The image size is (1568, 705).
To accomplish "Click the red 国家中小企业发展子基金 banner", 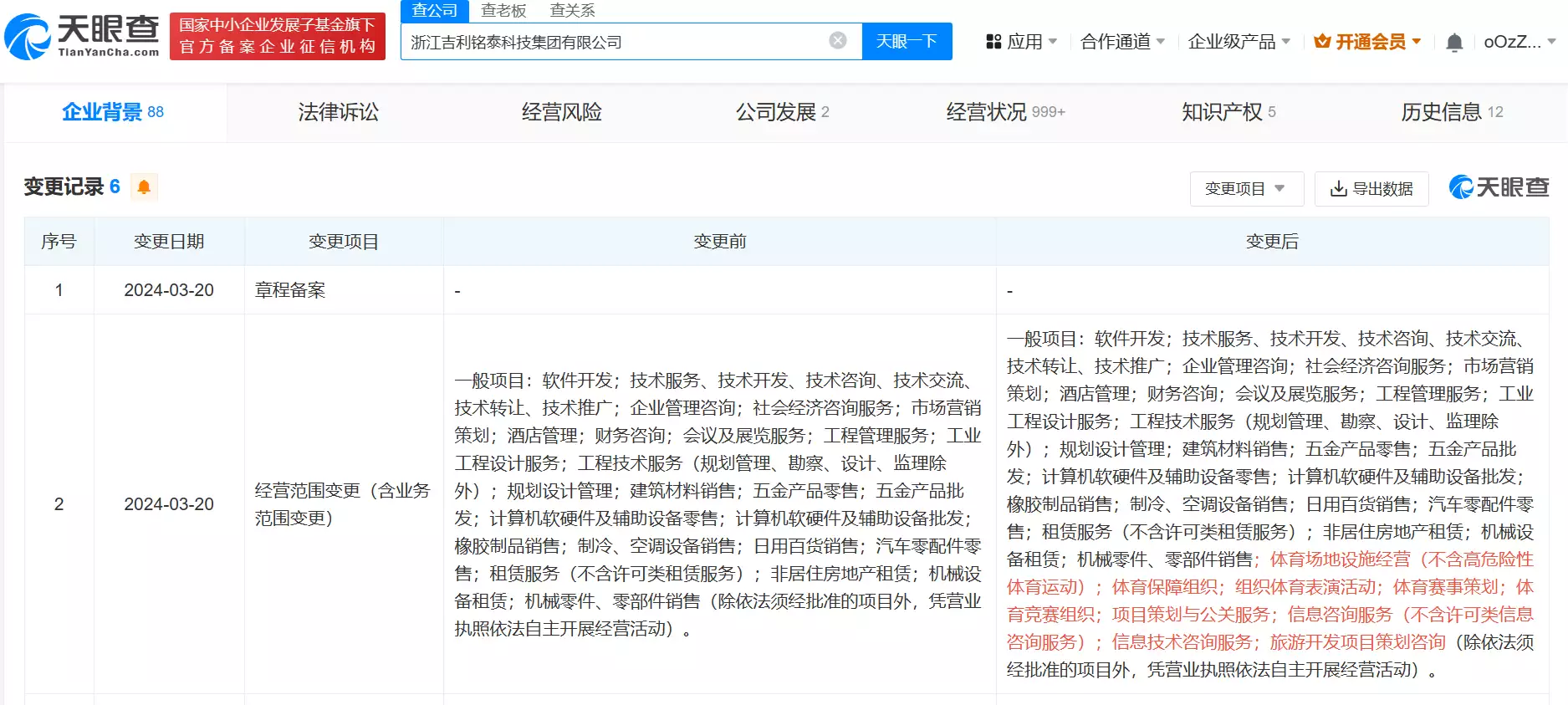I will click(x=278, y=36).
